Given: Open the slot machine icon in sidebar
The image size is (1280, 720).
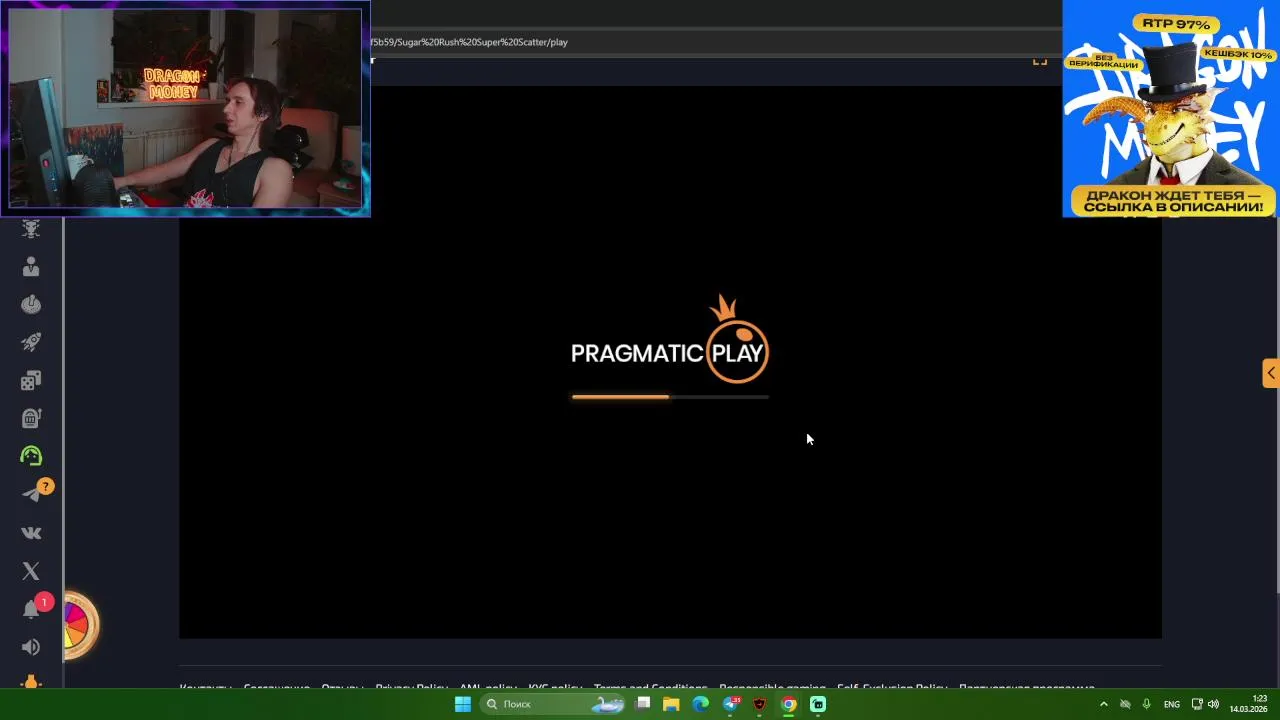Looking at the screenshot, I should click(31, 418).
